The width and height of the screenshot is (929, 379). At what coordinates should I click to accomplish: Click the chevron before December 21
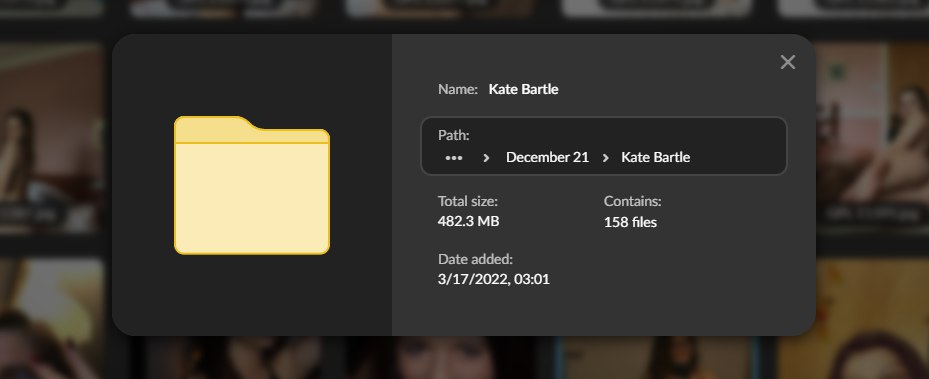point(486,158)
